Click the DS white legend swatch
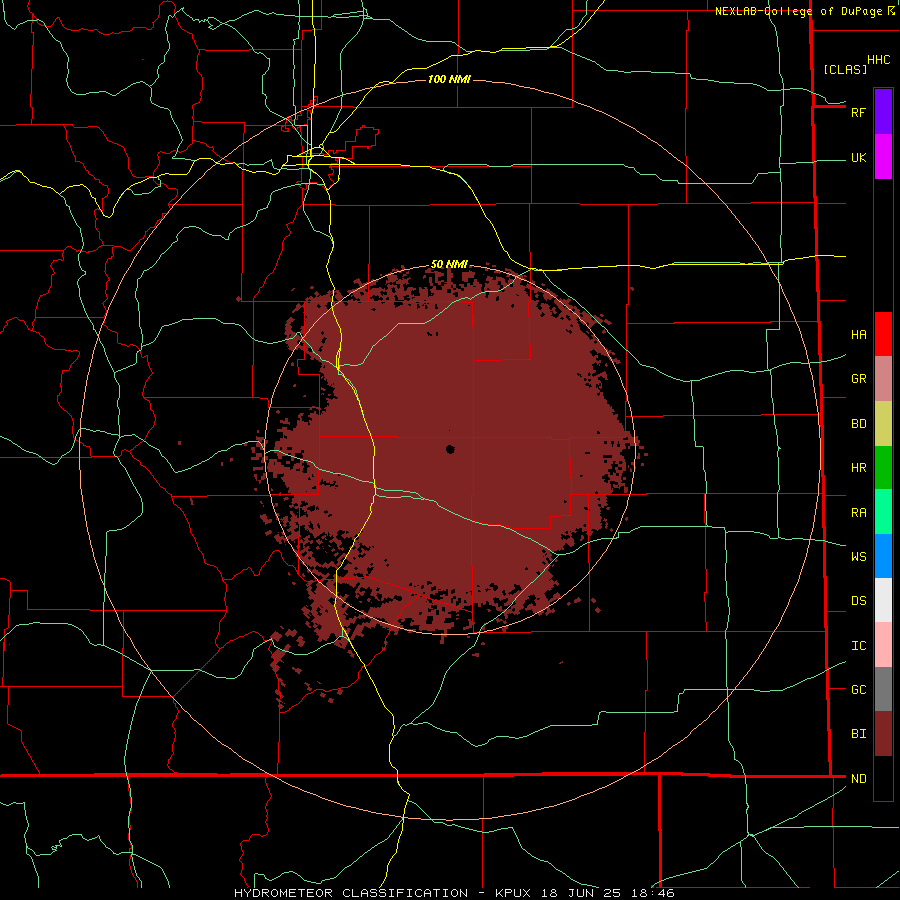Screen dimensions: 900x900 coord(883,600)
